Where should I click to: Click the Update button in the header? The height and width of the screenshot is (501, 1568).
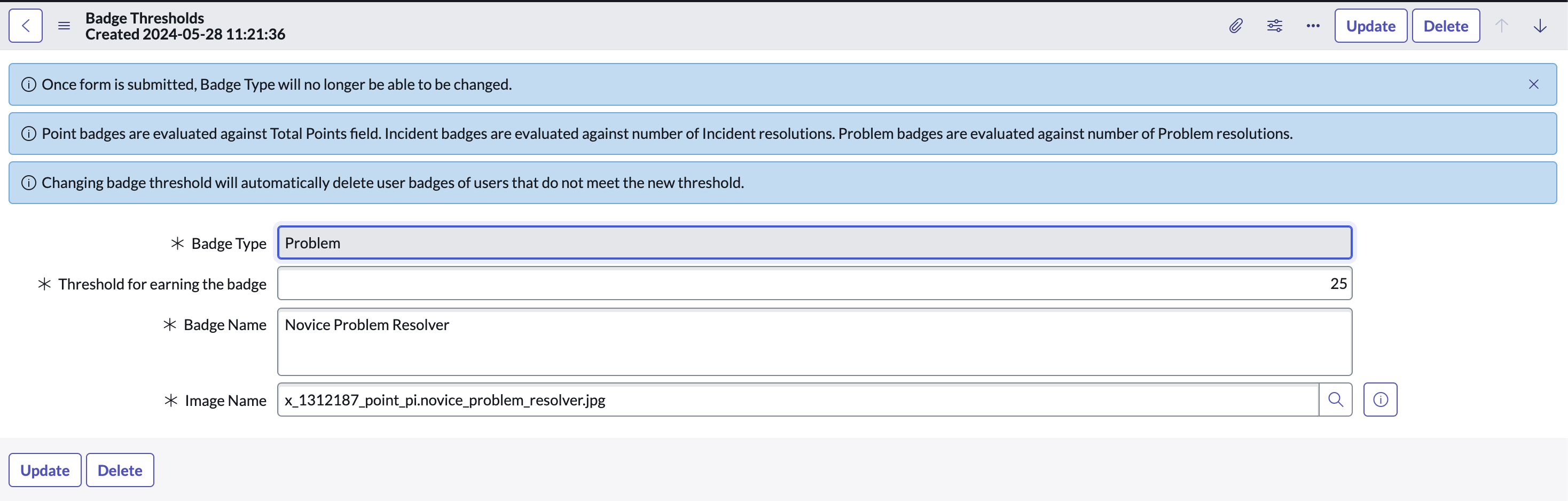click(1370, 26)
